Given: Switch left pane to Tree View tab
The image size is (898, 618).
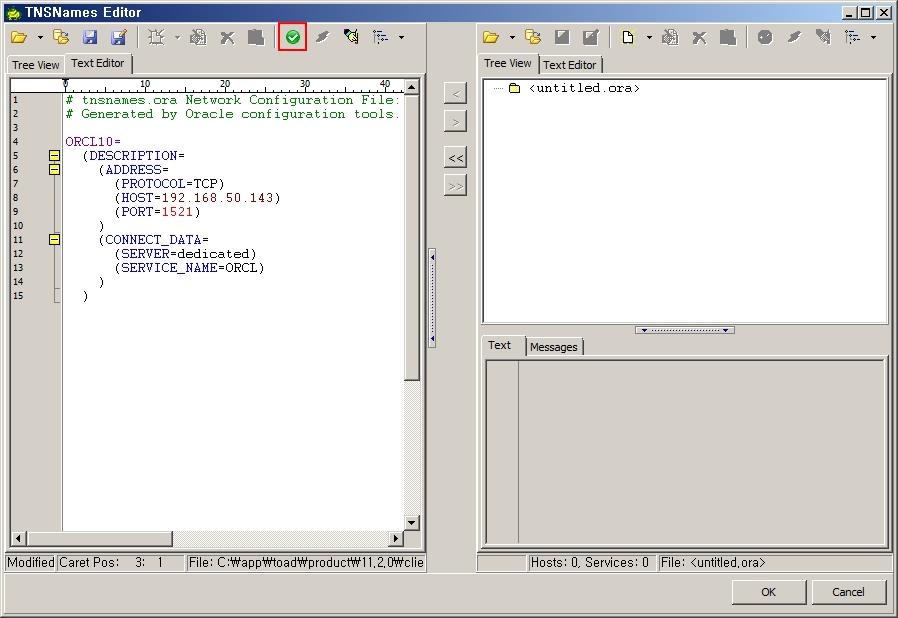Looking at the screenshot, I should [x=36, y=65].
